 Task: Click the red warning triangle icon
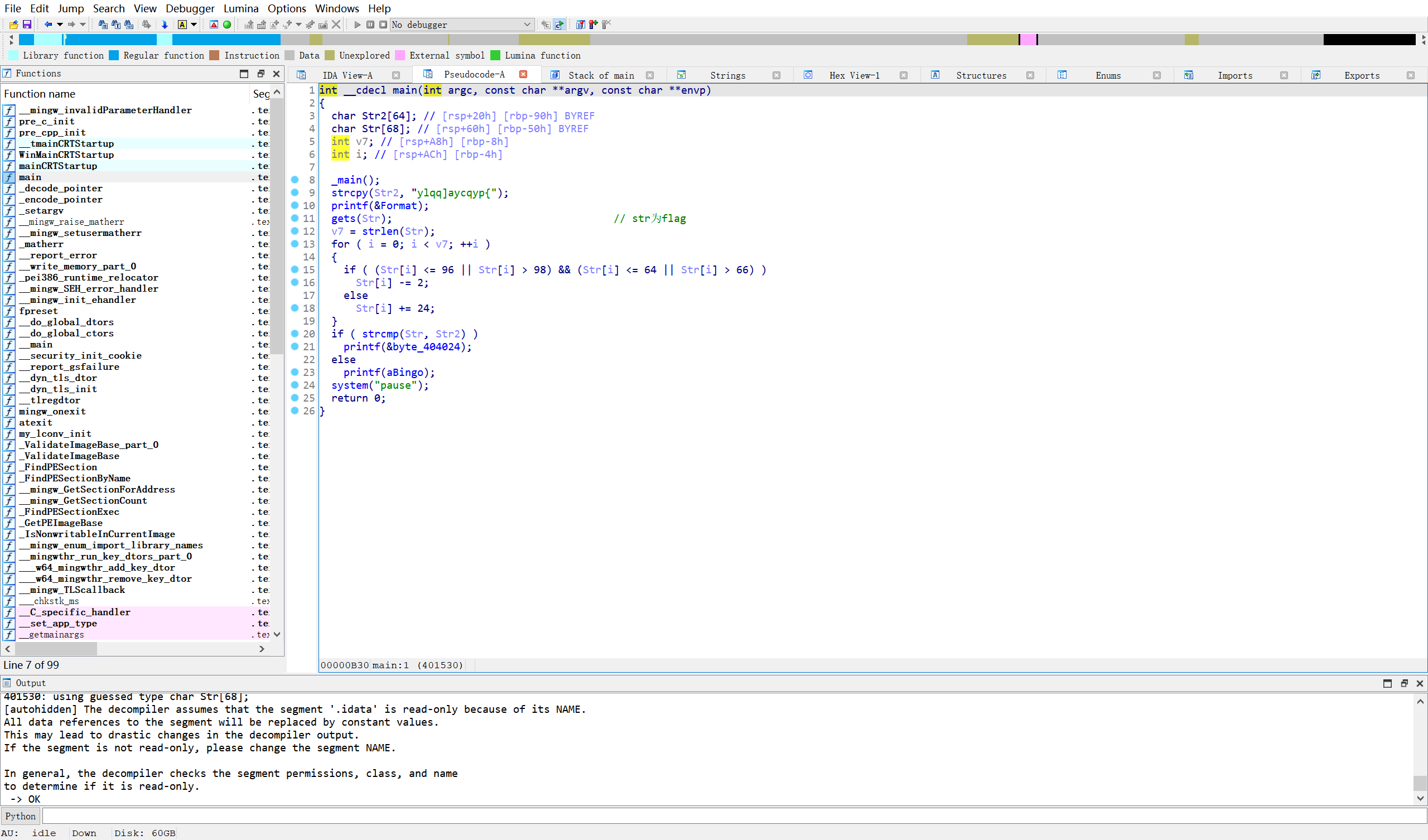pyautogui.click(x=214, y=25)
